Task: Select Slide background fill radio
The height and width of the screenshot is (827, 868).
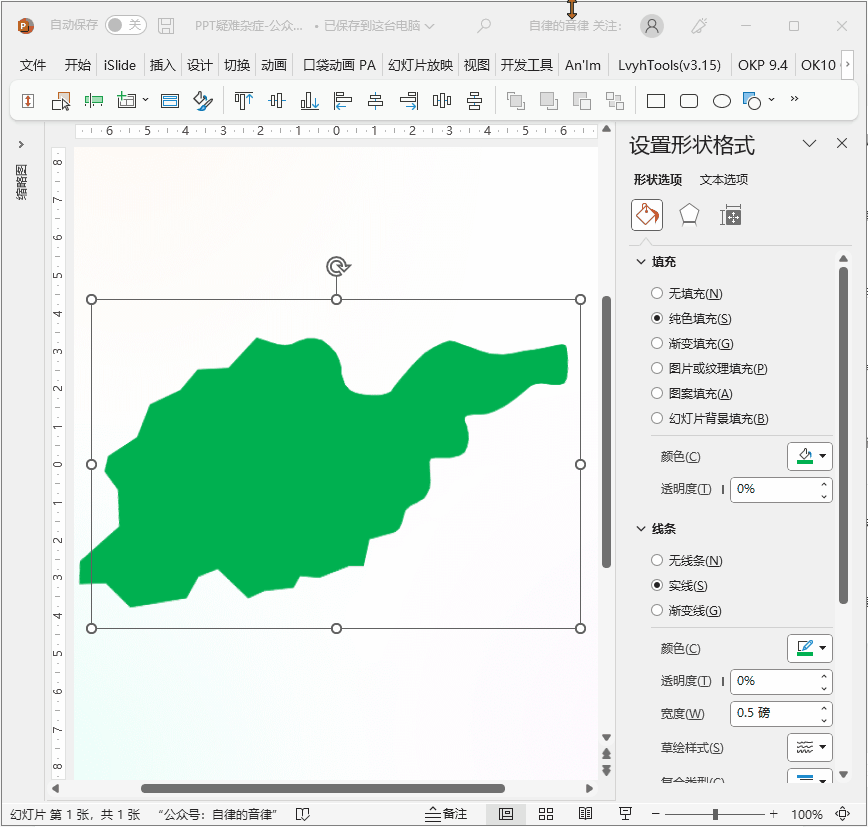Action: 657,418
